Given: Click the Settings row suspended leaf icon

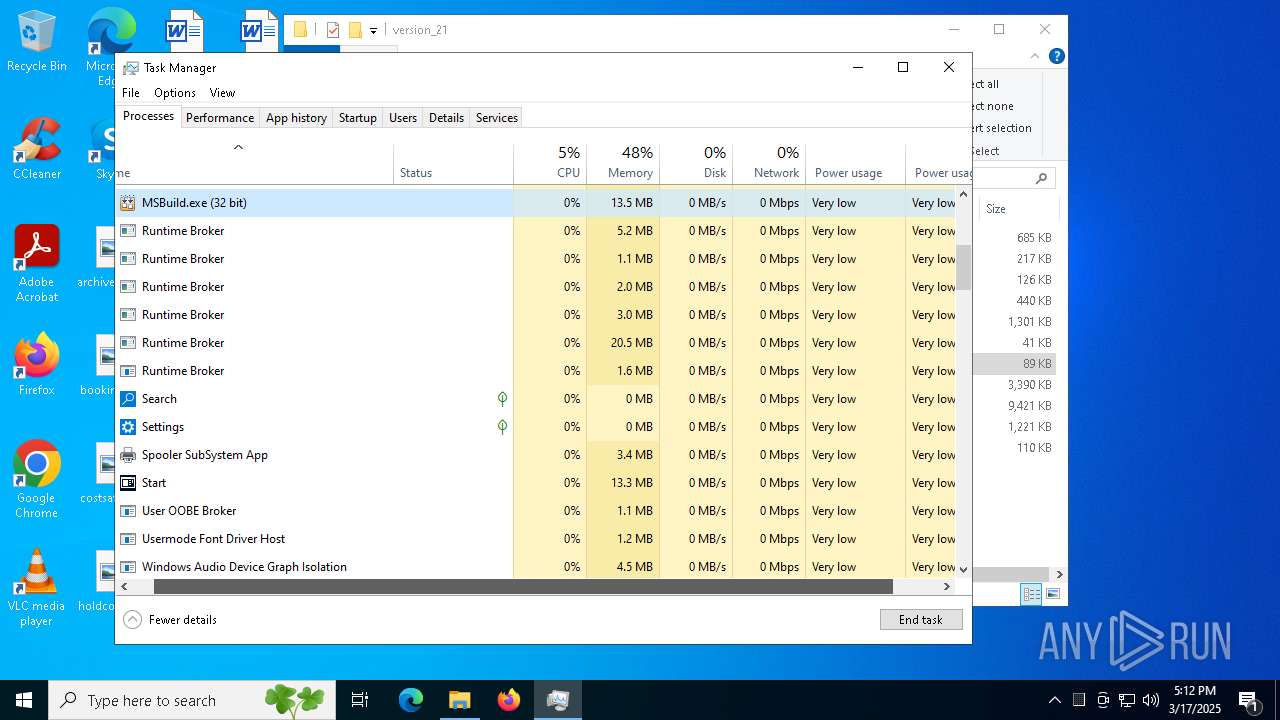Looking at the screenshot, I should pyautogui.click(x=502, y=427).
